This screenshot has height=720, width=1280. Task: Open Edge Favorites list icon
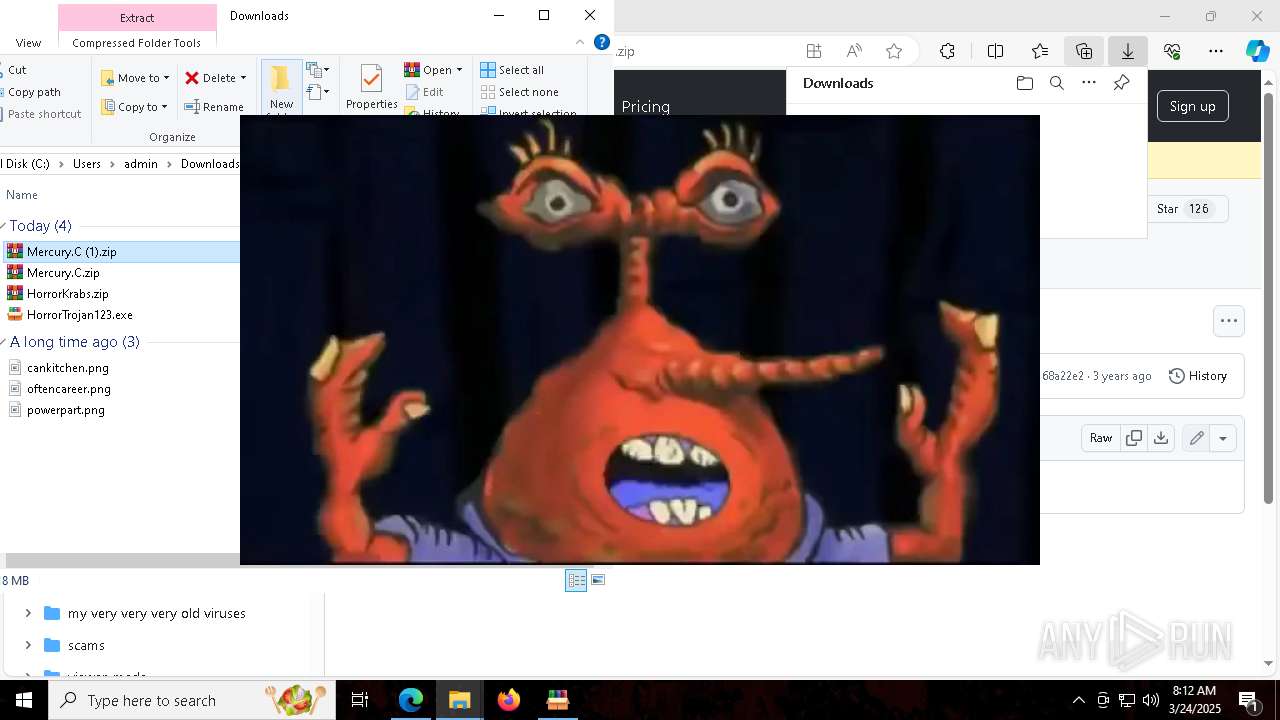point(1040,51)
